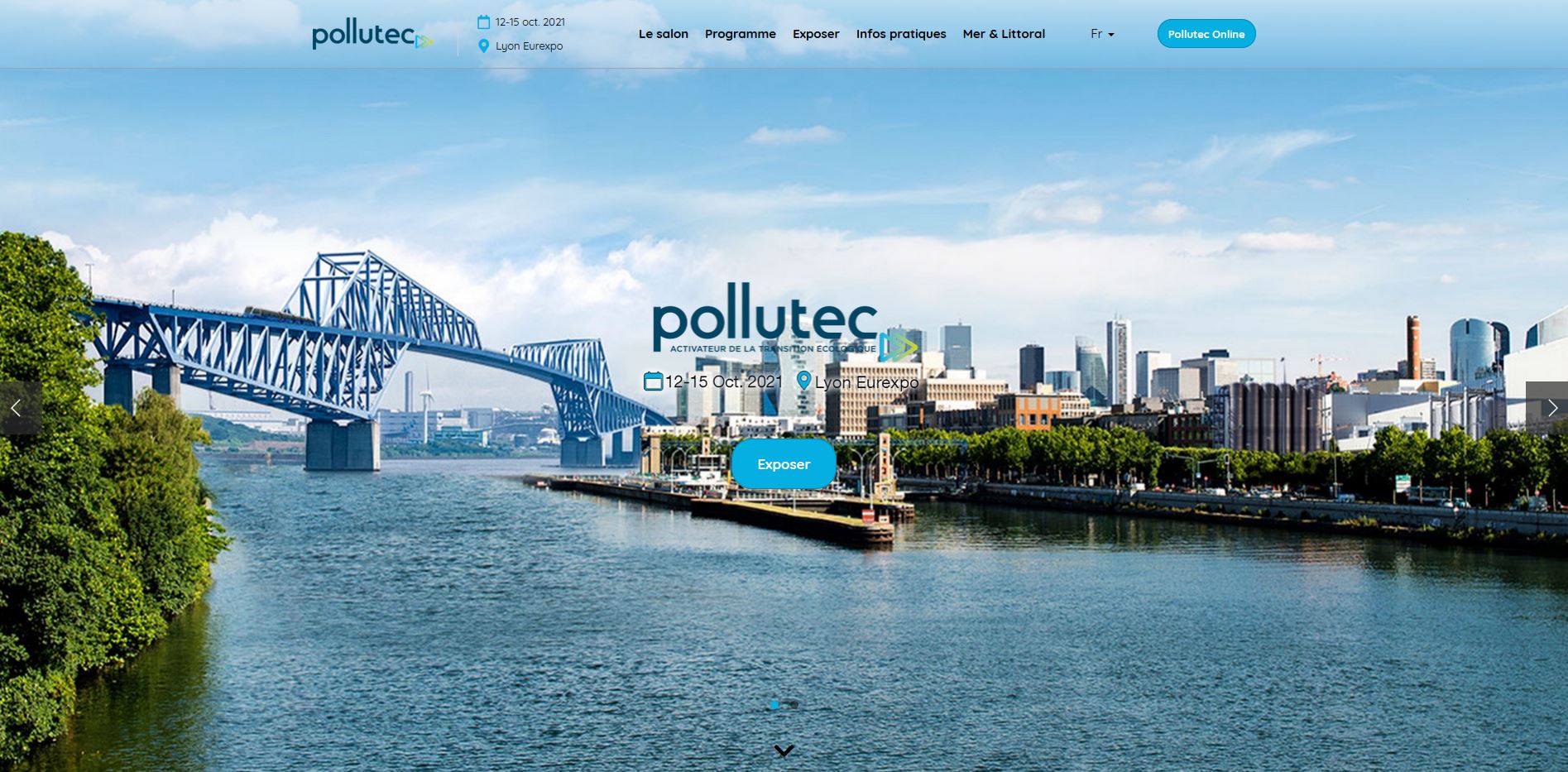
Task: Open the Fr language dropdown
Action: 1102,34
